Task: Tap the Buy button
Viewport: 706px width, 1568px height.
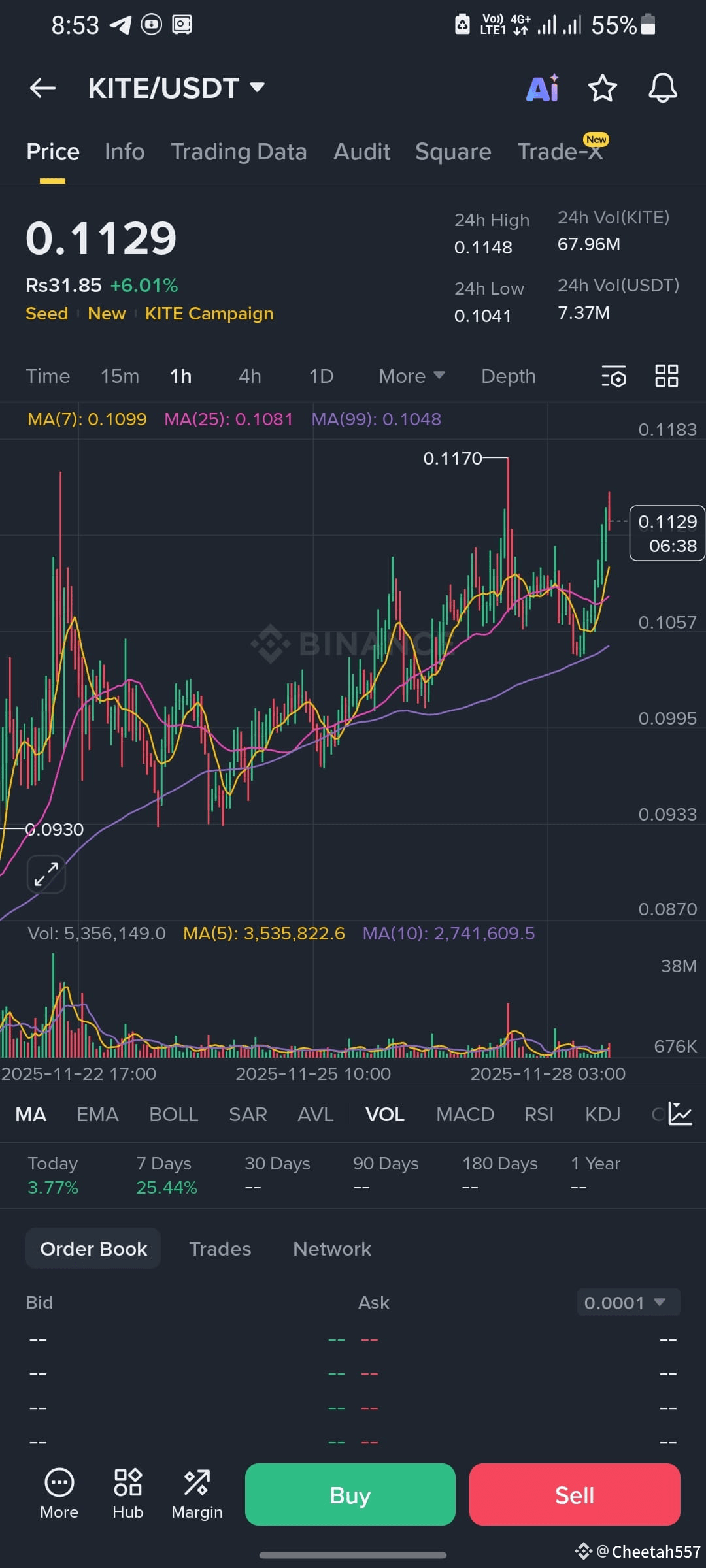Action: tap(350, 1494)
